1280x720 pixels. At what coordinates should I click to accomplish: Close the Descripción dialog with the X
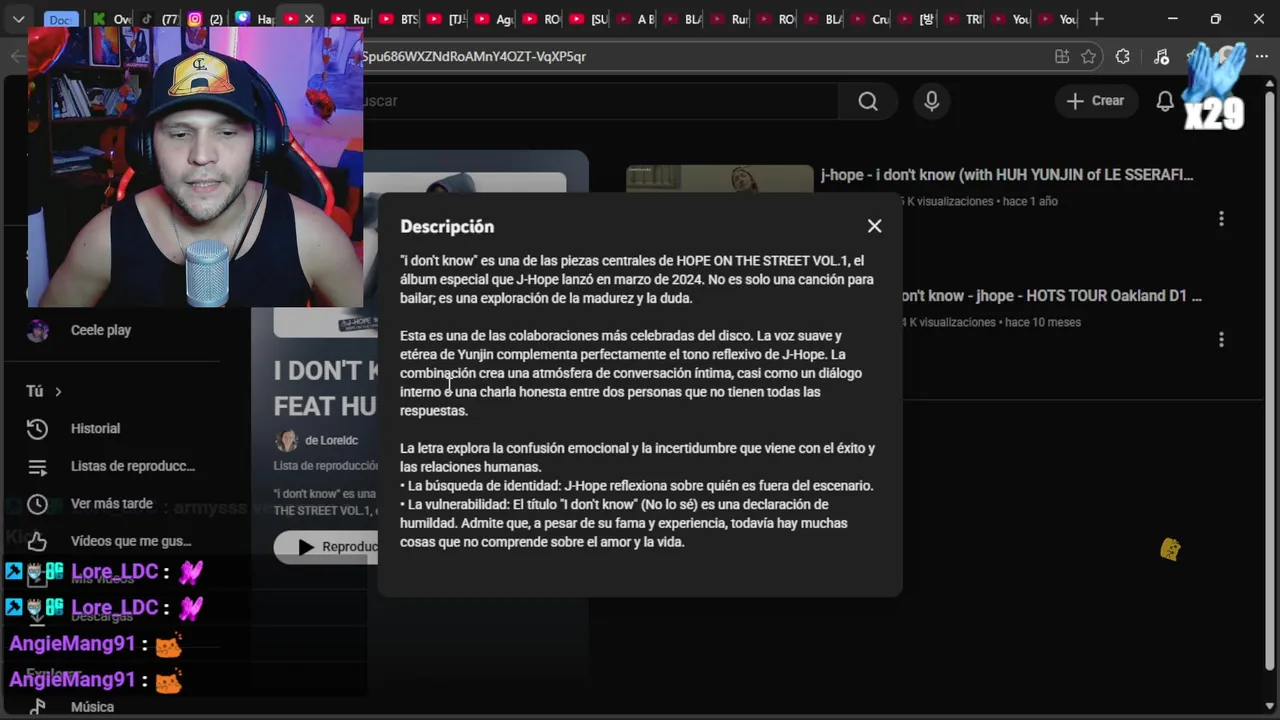click(875, 226)
